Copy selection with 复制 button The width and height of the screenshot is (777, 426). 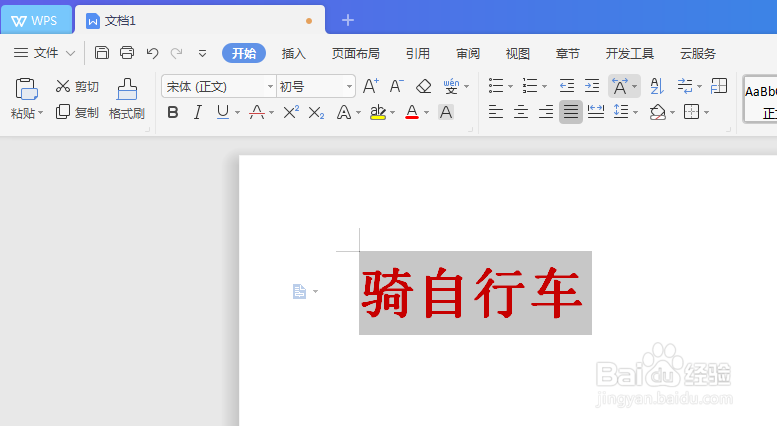tap(77, 112)
